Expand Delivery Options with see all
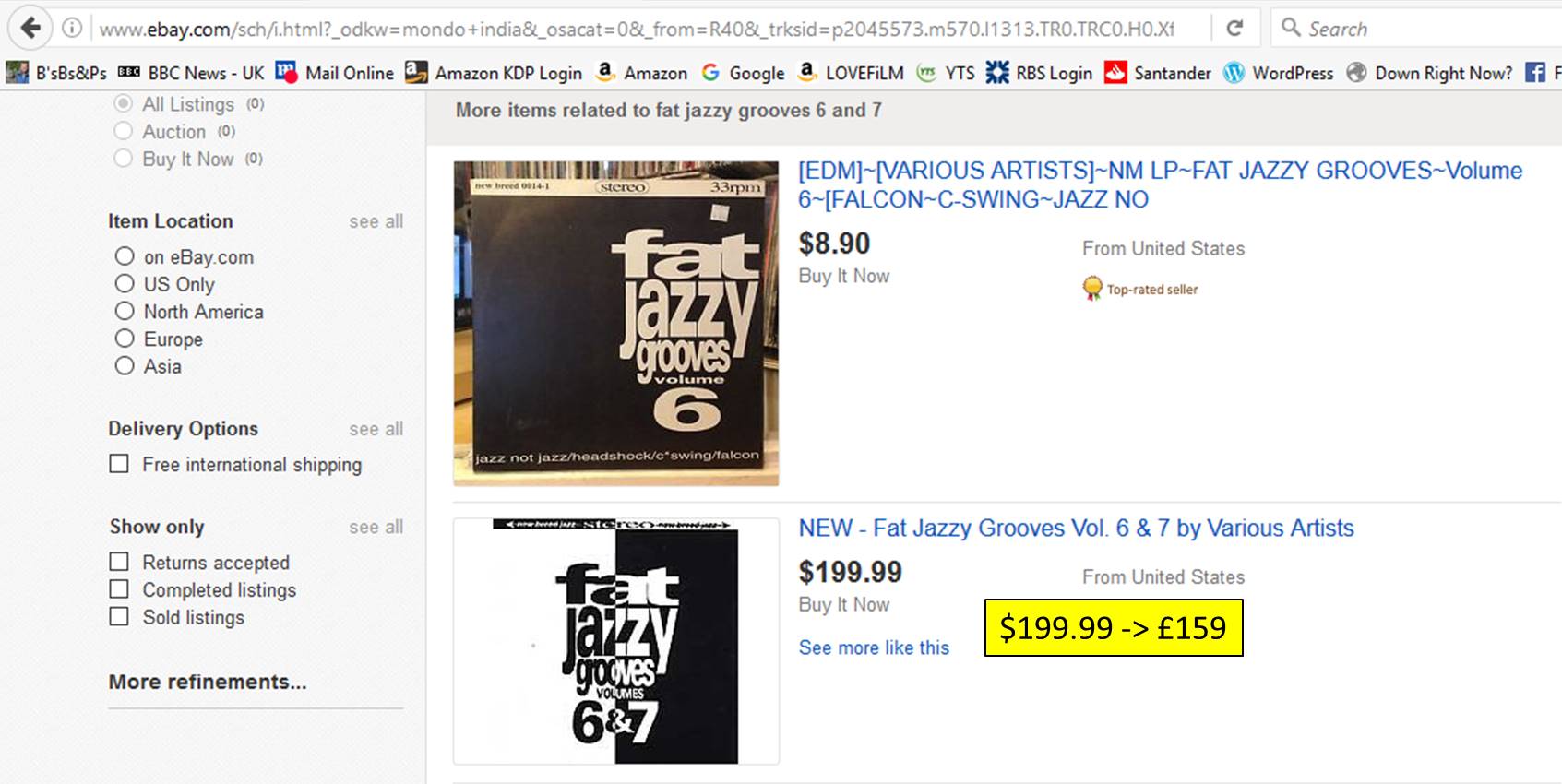The image size is (1562, 784). pos(376,429)
